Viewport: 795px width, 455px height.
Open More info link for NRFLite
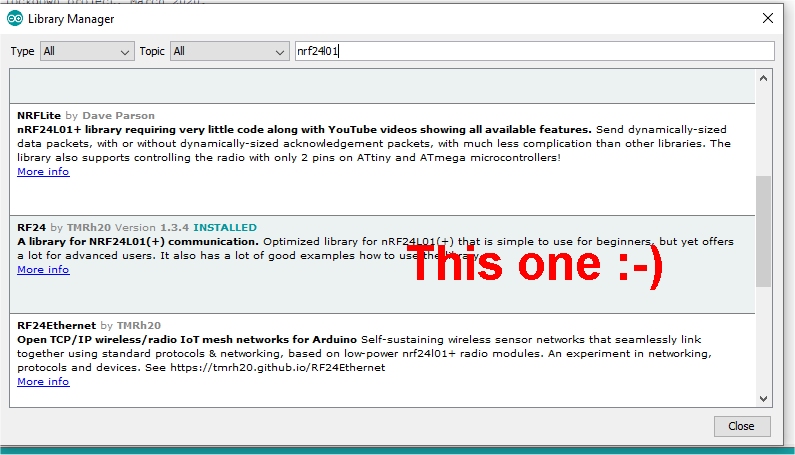[x=43, y=172]
